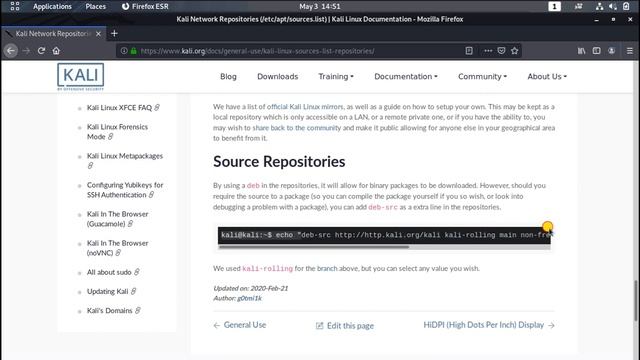The width and height of the screenshot is (640, 360).
Task: Open the Blog page
Action: tap(228, 76)
